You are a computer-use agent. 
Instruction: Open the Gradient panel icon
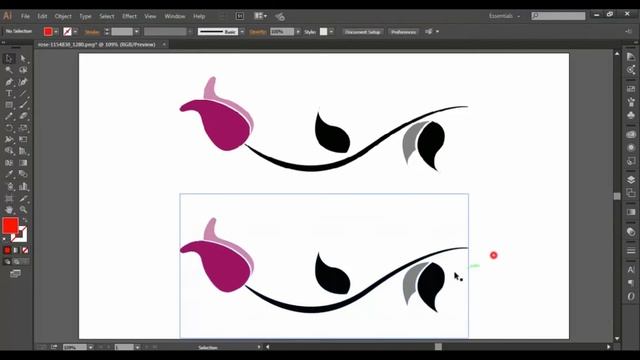(x=631, y=212)
